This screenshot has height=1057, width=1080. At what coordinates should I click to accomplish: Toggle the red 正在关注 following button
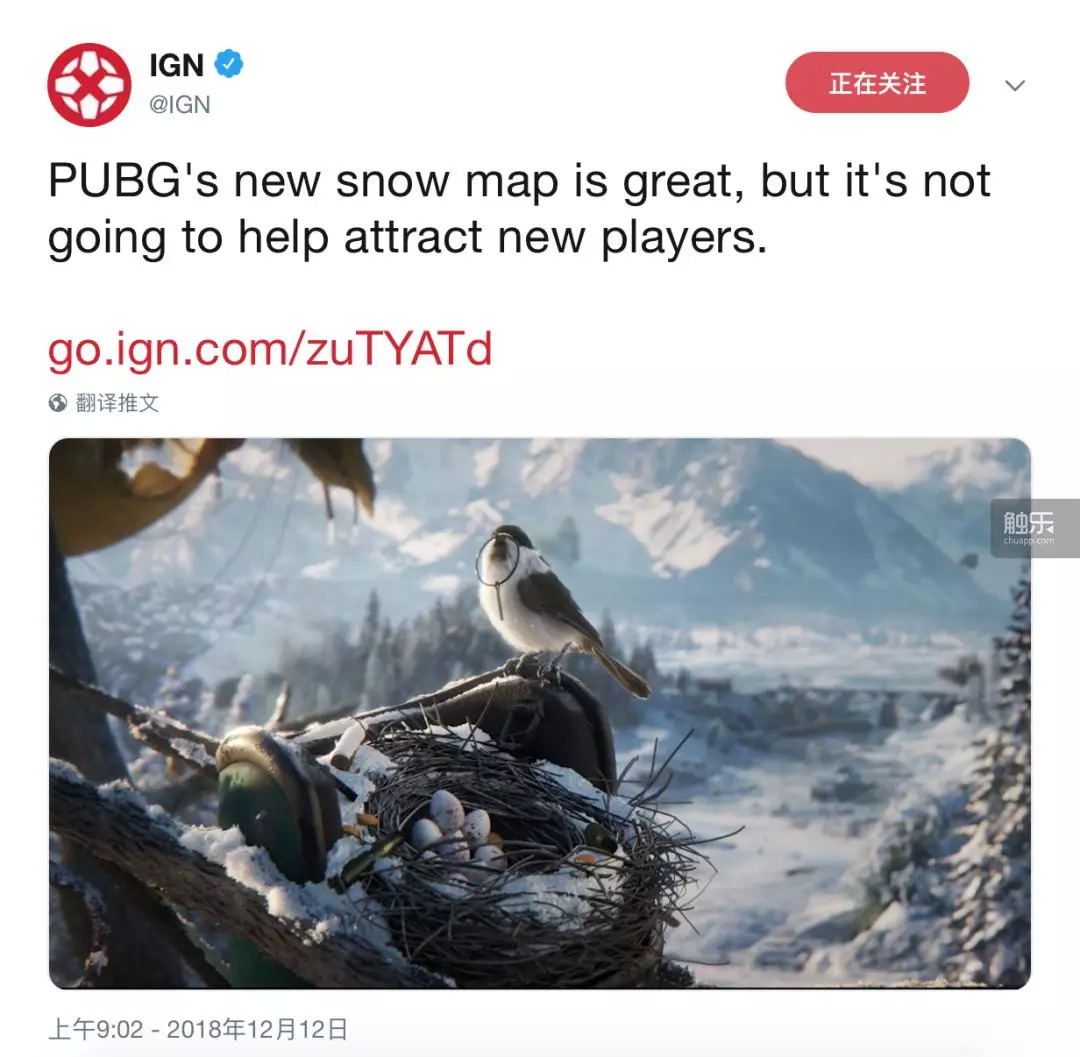click(877, 83)
